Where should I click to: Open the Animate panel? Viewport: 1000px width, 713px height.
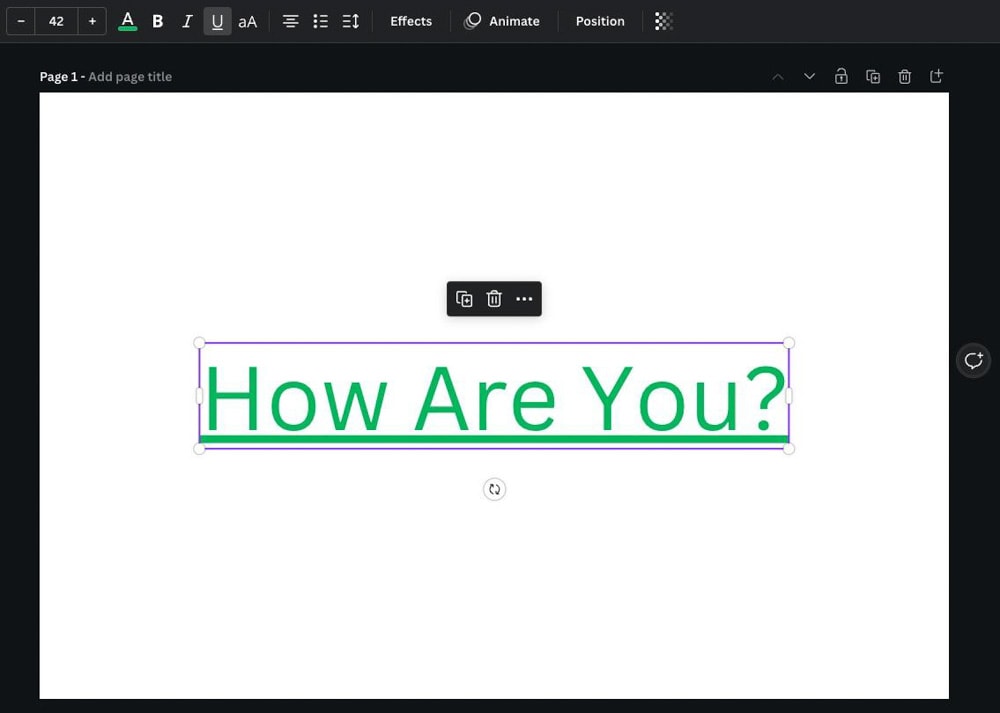[x=502, y=21]
